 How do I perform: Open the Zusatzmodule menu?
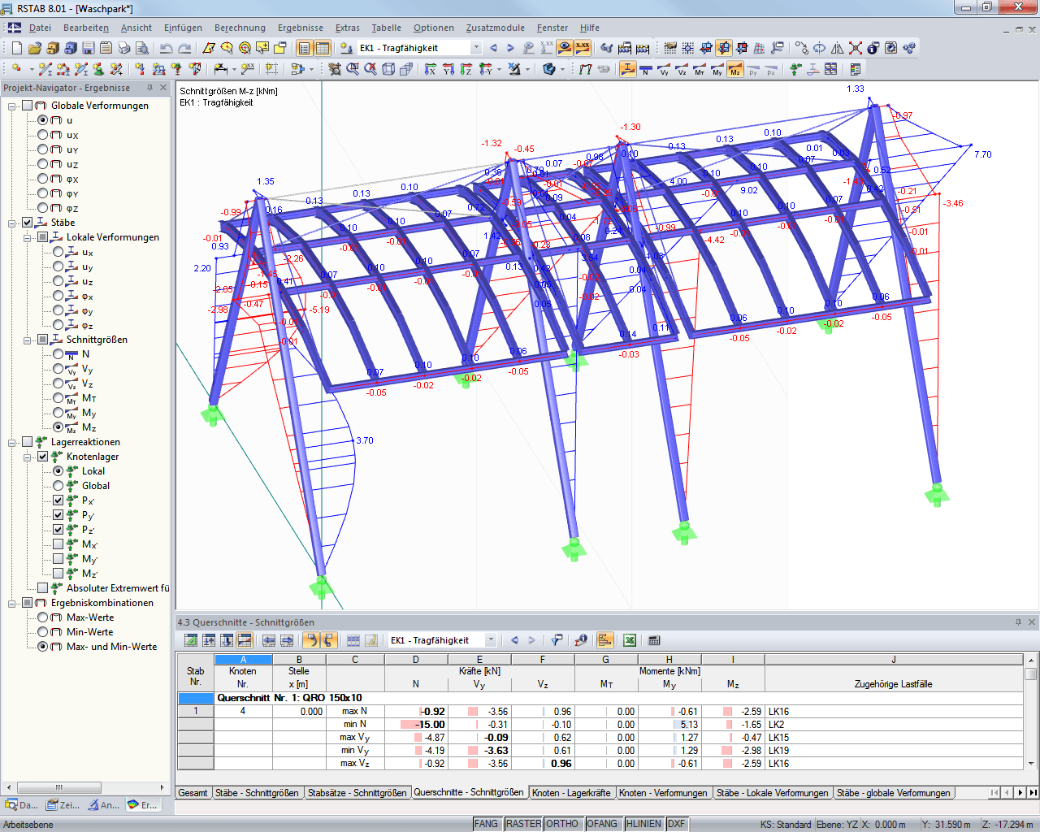[x=495, y=28]
